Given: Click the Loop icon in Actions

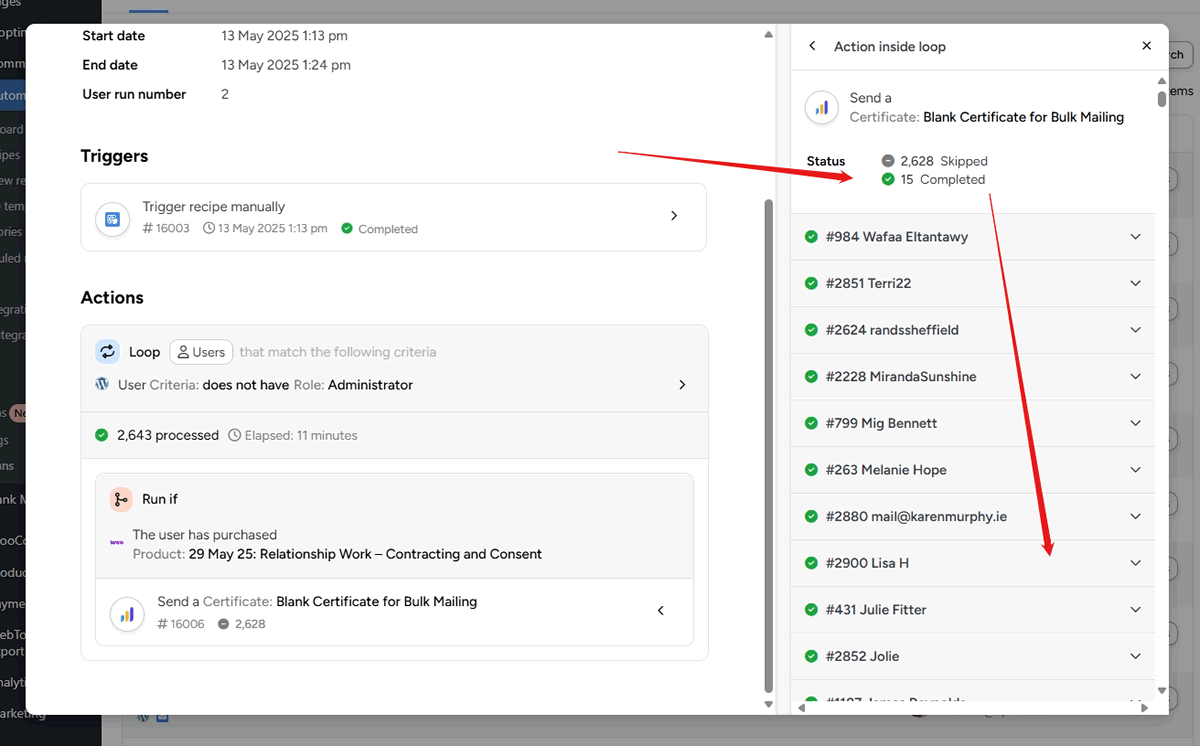Looking at the screenshot, I should tap(107, 352).
